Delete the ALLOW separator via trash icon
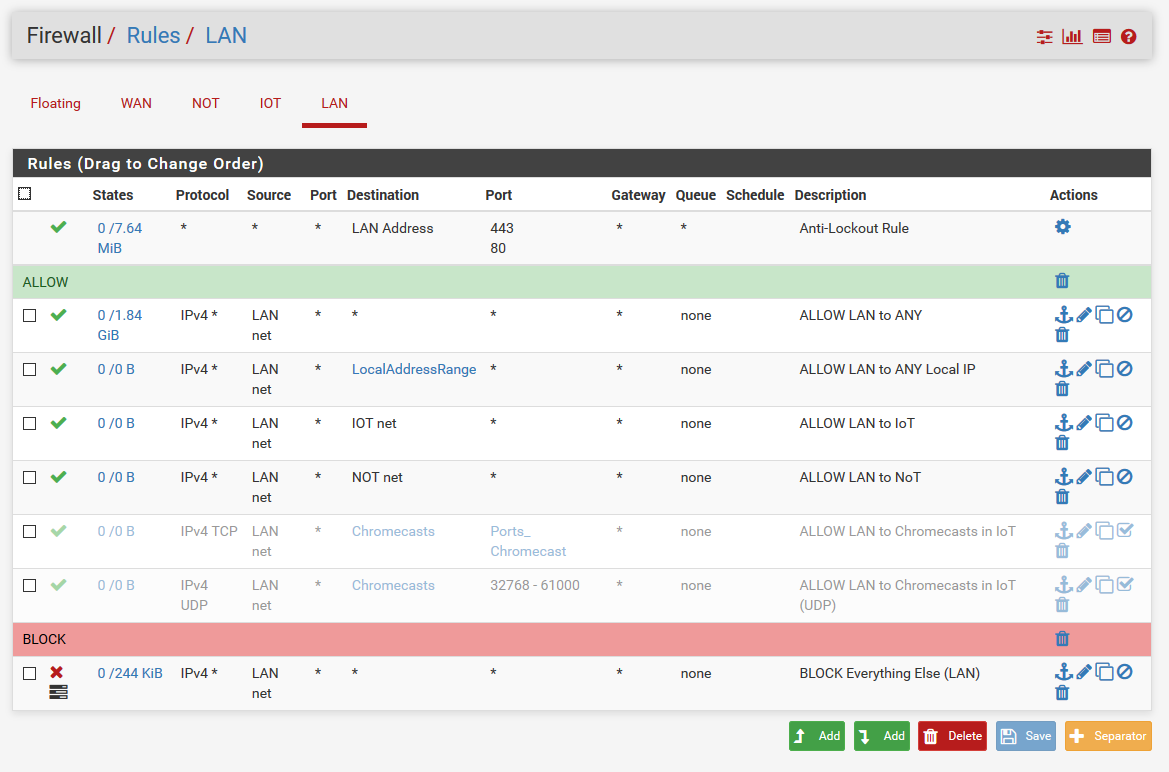 [x=1062, y=282]
